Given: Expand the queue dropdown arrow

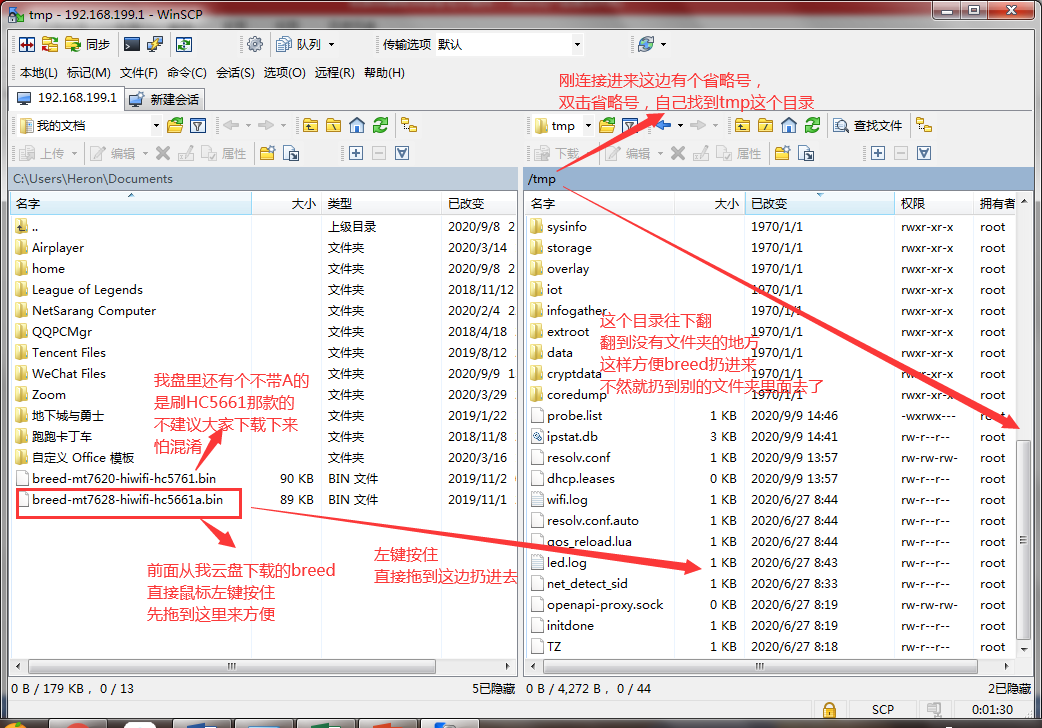Looking at the screenshot, I should click(331, 45).
